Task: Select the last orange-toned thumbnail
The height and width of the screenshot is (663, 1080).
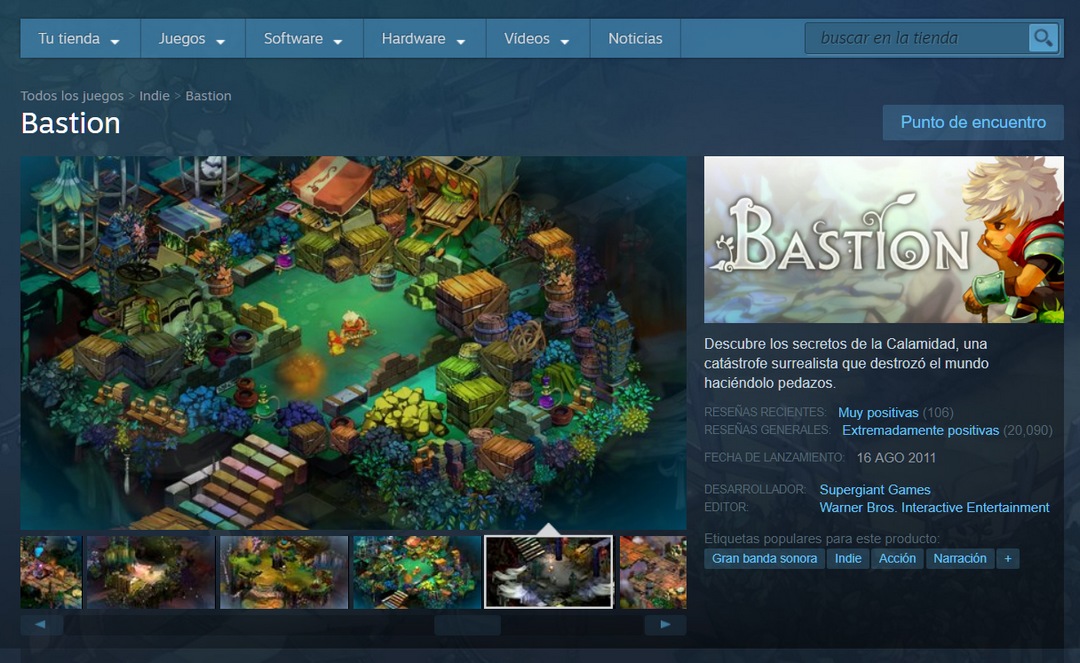Action: pos(653,572)
